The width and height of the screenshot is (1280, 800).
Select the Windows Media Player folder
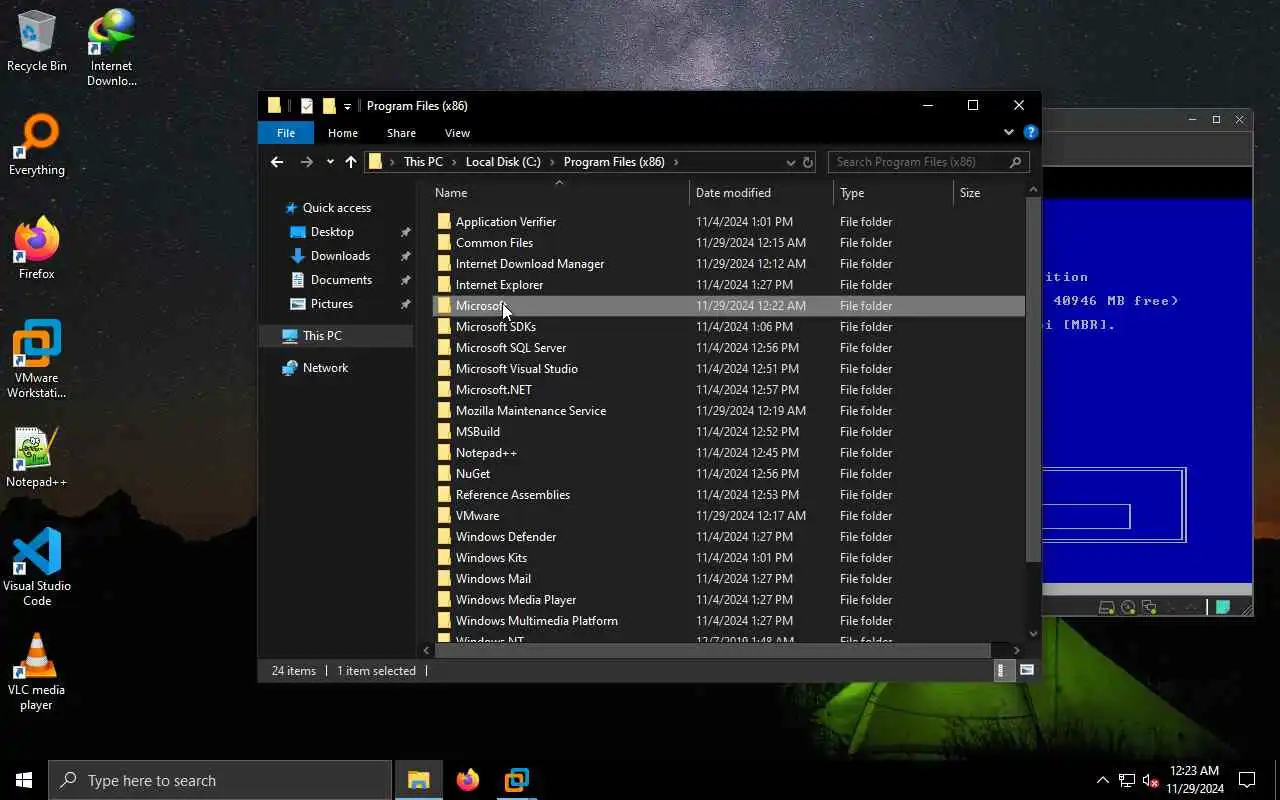pos(728,600)
